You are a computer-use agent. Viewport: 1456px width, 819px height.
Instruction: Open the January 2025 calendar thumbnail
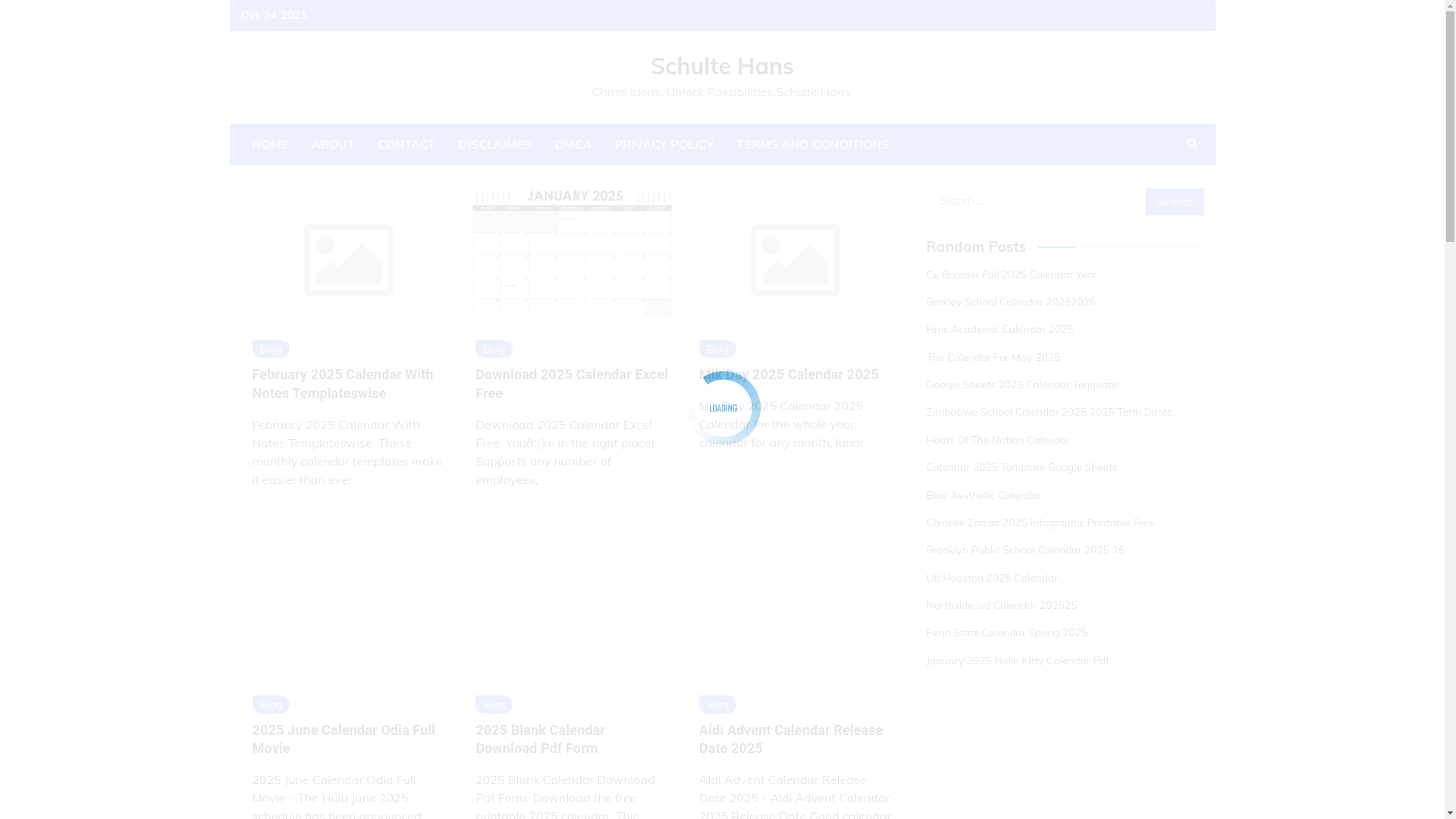click(x=572, y=253)
